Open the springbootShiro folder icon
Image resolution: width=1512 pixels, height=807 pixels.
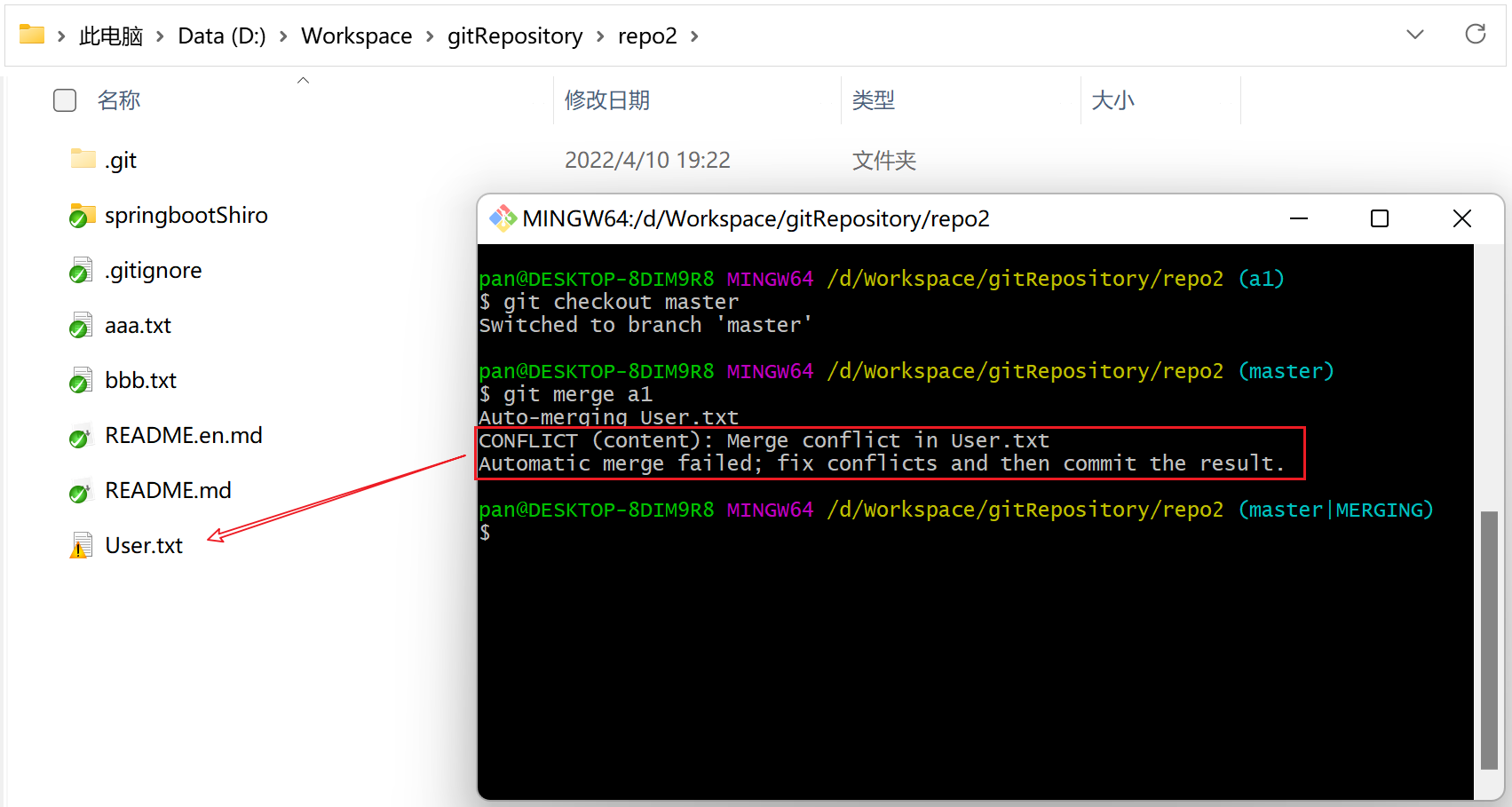83,215
